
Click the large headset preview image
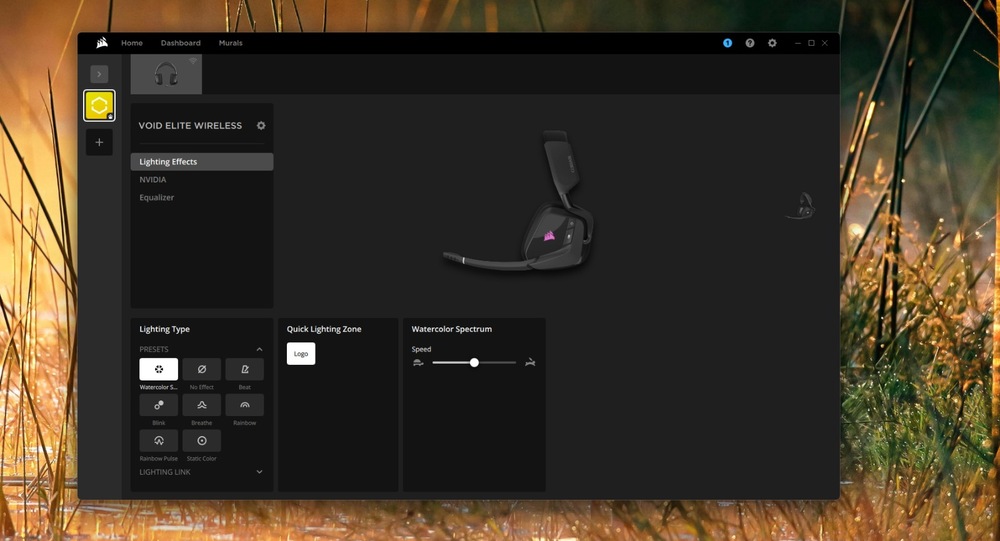pyautogui.click(x=520, y=201)
